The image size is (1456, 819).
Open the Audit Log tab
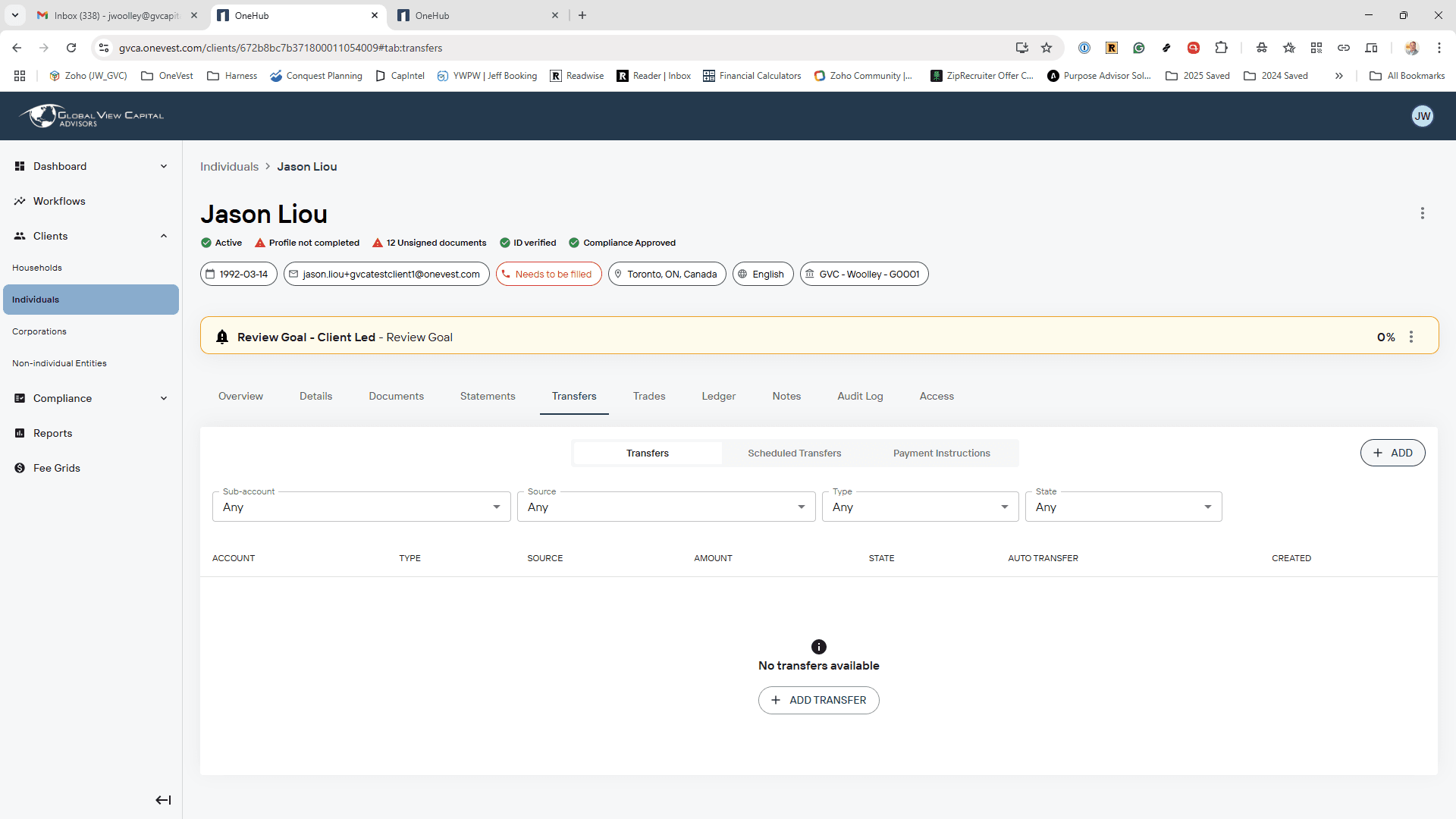pos(860,396)
